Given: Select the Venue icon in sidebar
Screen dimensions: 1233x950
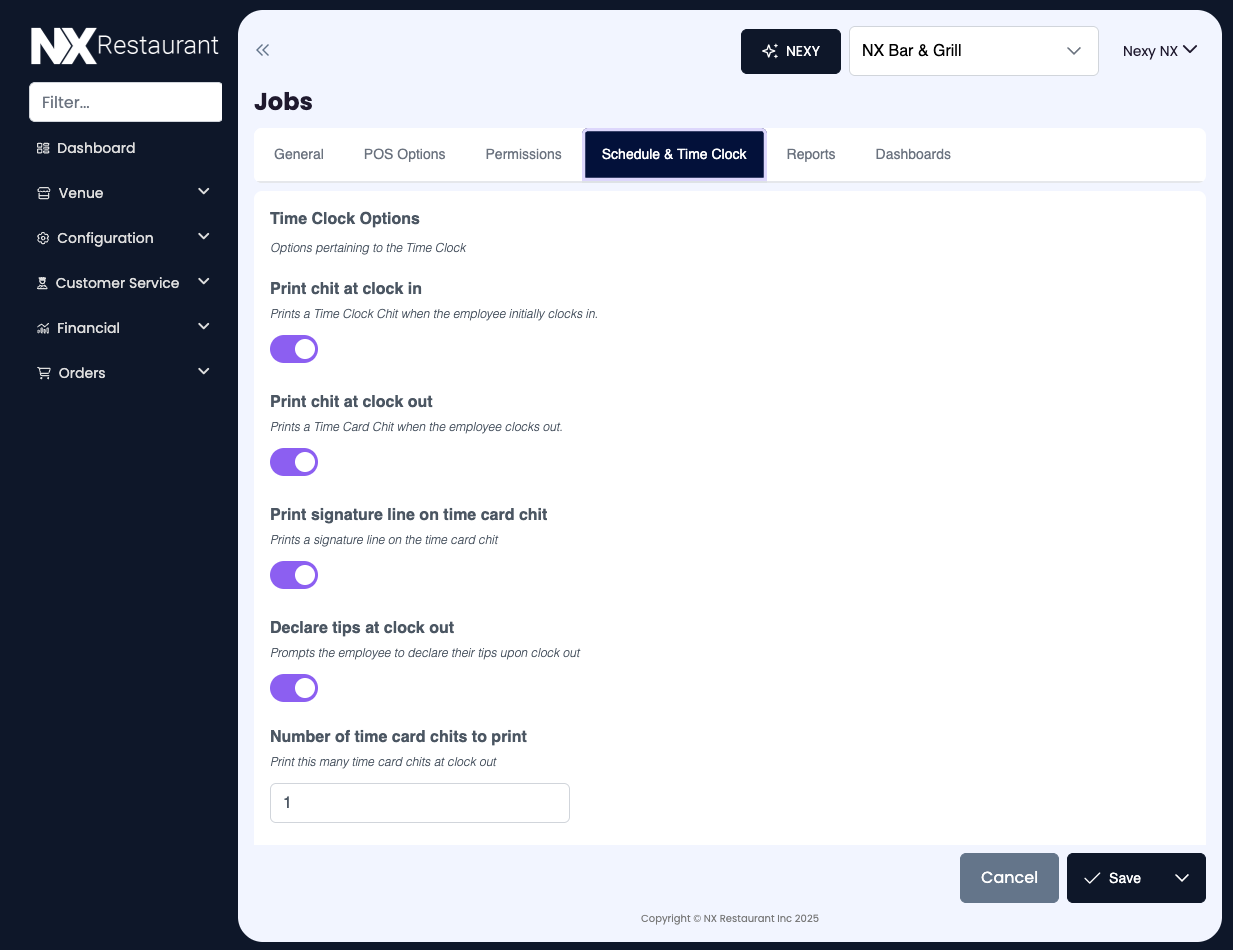Looking at the screenshot, I should [x=42, y=192].
